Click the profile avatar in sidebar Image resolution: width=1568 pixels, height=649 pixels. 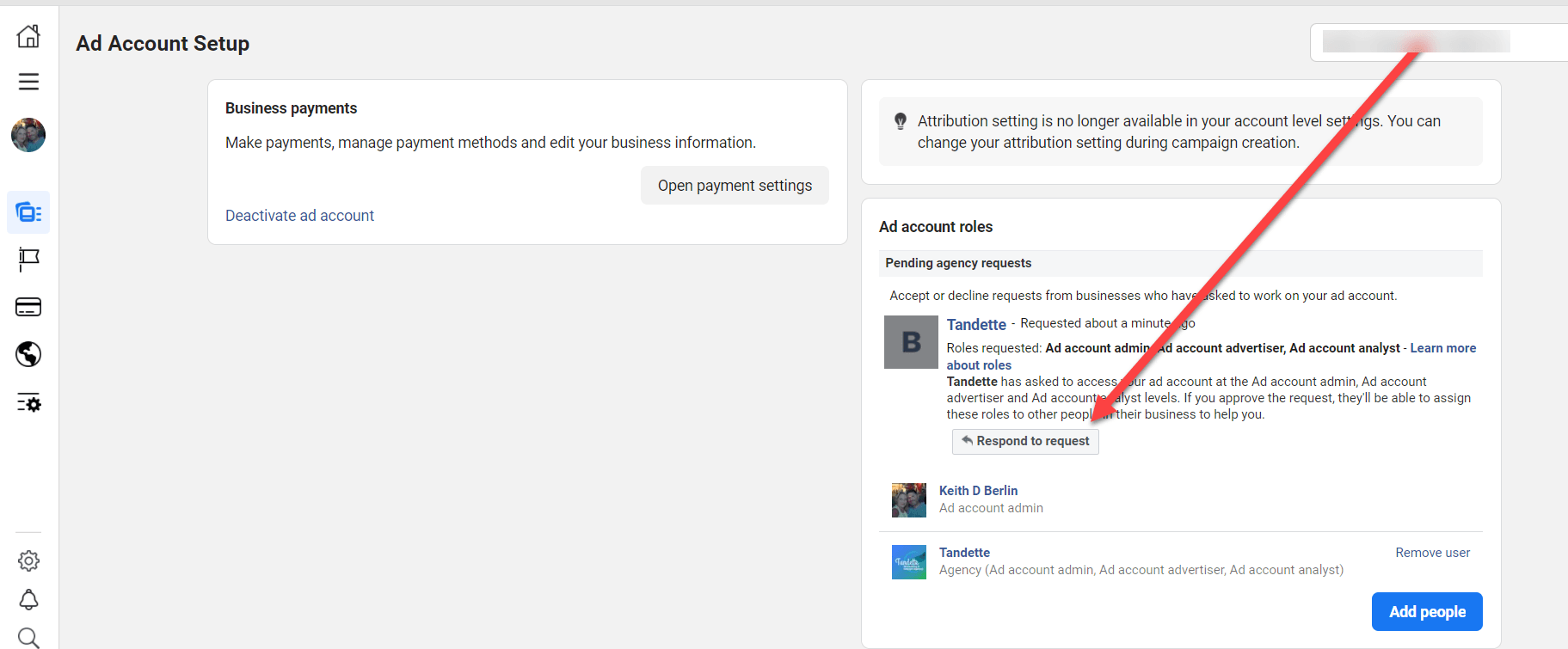click(28, 135)
